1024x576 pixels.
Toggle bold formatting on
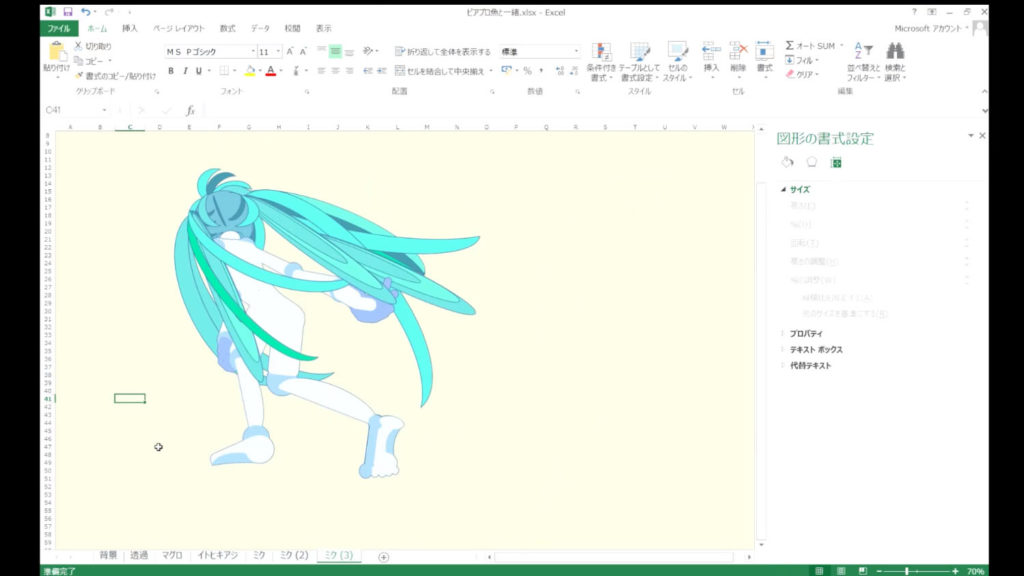click(x=172, y=71)
